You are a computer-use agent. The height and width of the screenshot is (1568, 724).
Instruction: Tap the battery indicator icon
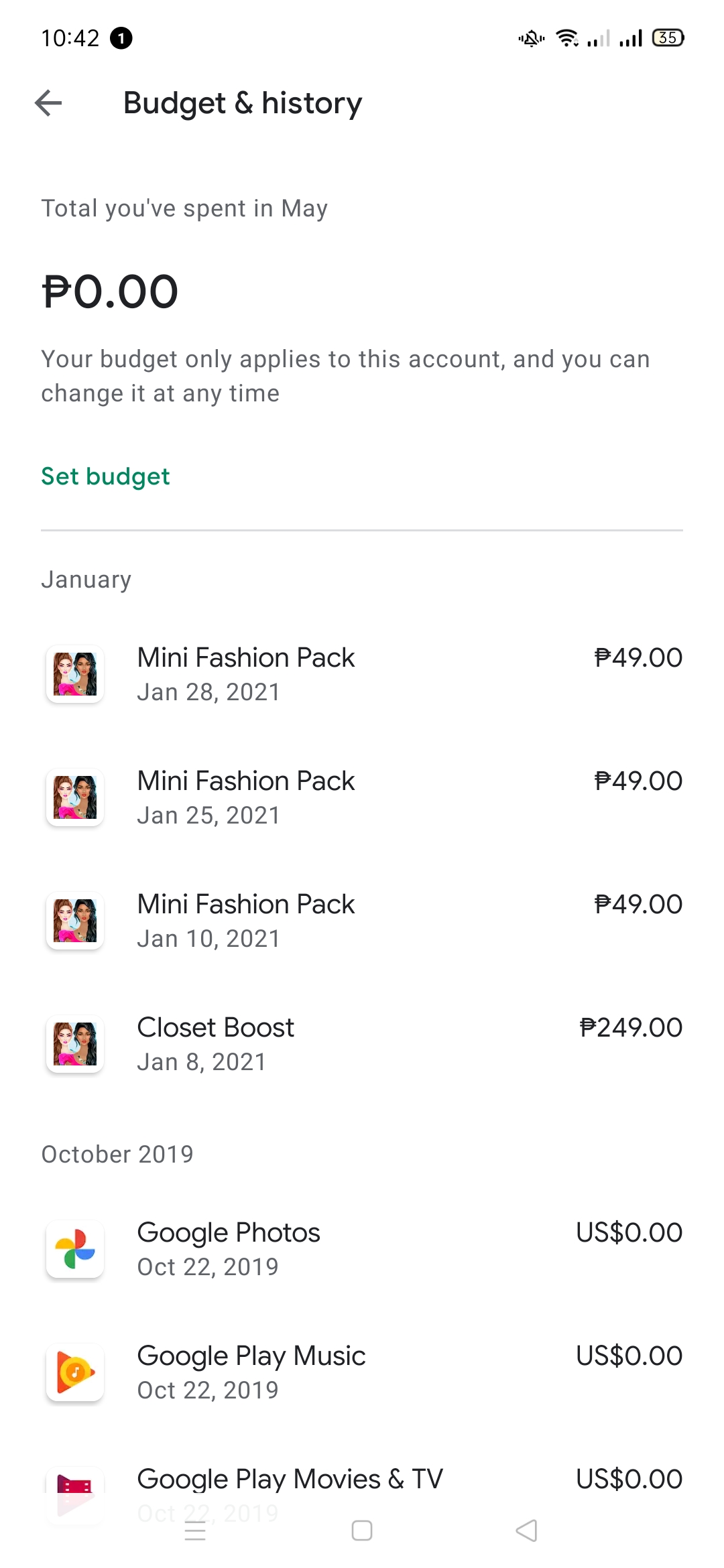pos(668,38)
